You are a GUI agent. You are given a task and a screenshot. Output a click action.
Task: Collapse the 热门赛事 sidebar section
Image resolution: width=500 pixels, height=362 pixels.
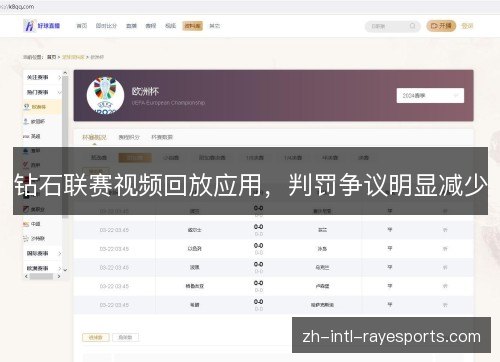click(x=43, y=92)
